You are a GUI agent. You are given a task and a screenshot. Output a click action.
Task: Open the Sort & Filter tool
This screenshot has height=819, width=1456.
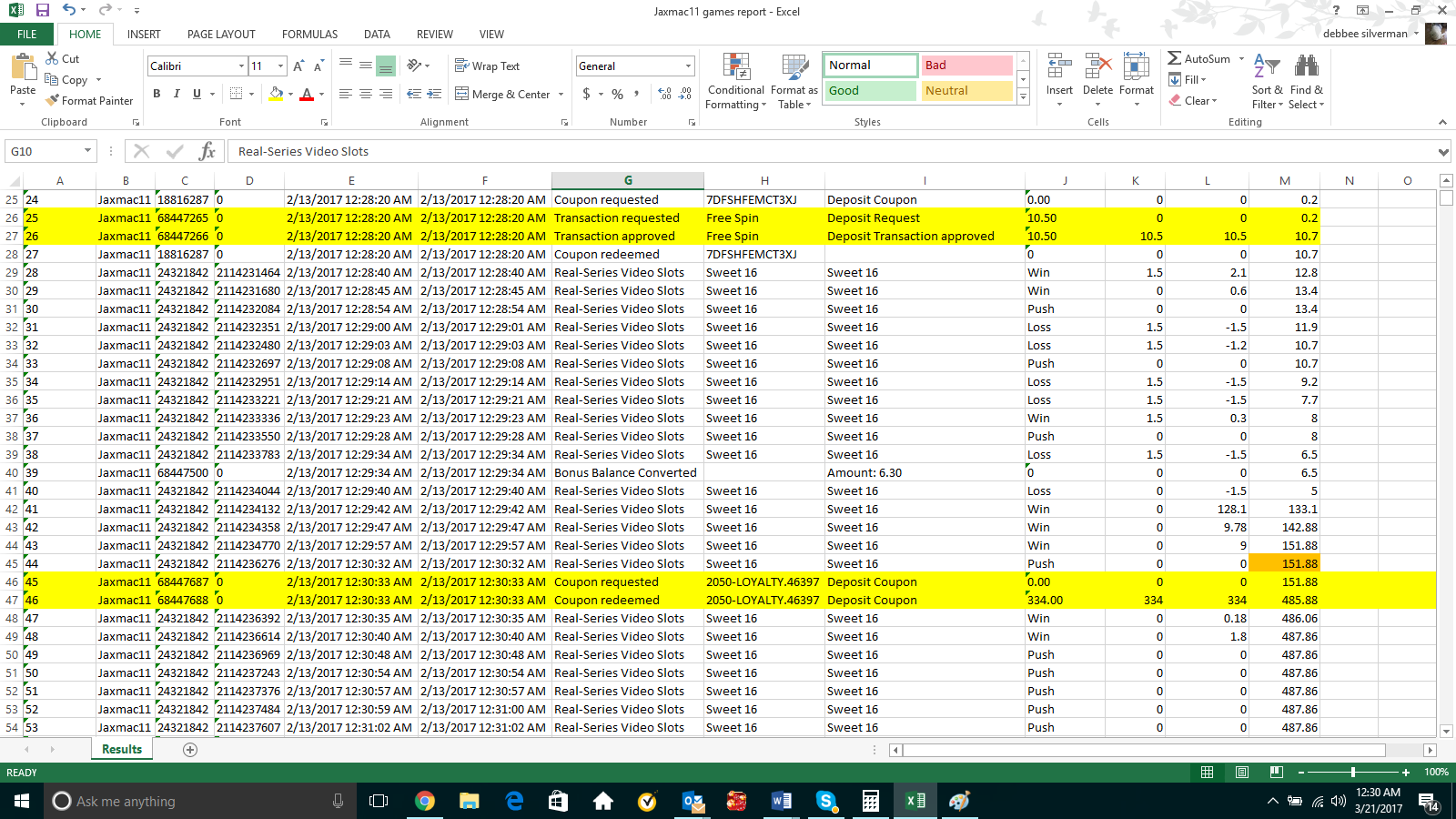point(1267,81)
